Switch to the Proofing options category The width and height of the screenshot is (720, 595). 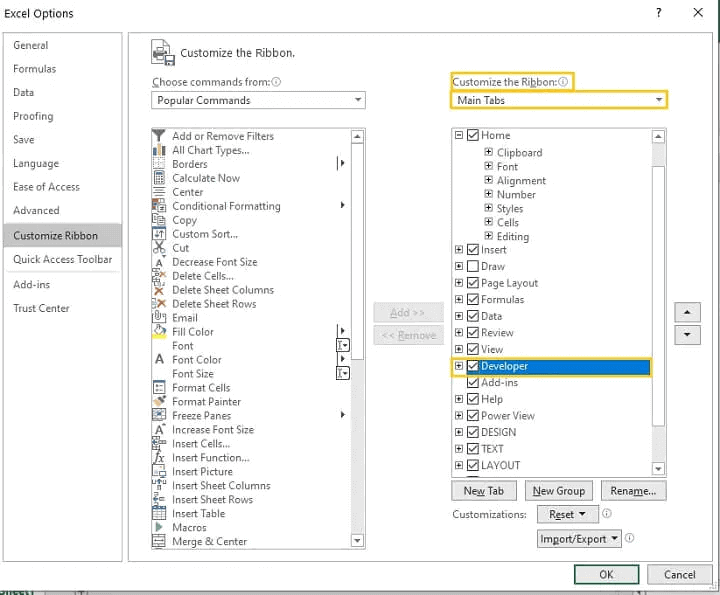(x=33, y=116)
